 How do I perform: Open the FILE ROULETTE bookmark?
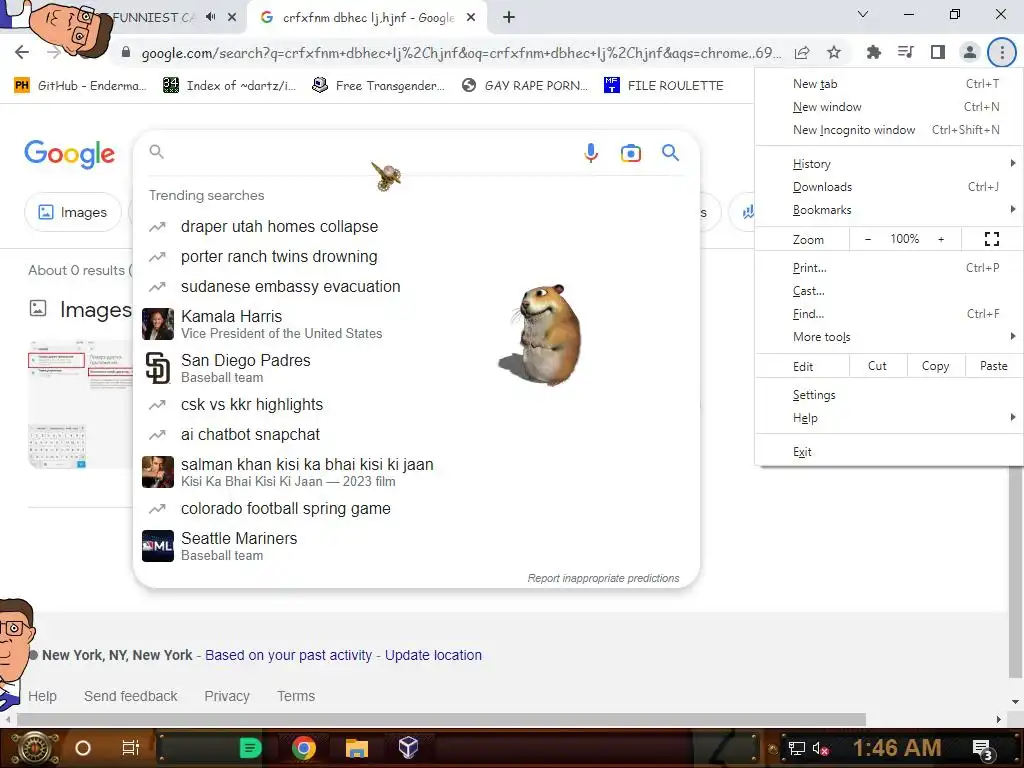coord(664,86)
